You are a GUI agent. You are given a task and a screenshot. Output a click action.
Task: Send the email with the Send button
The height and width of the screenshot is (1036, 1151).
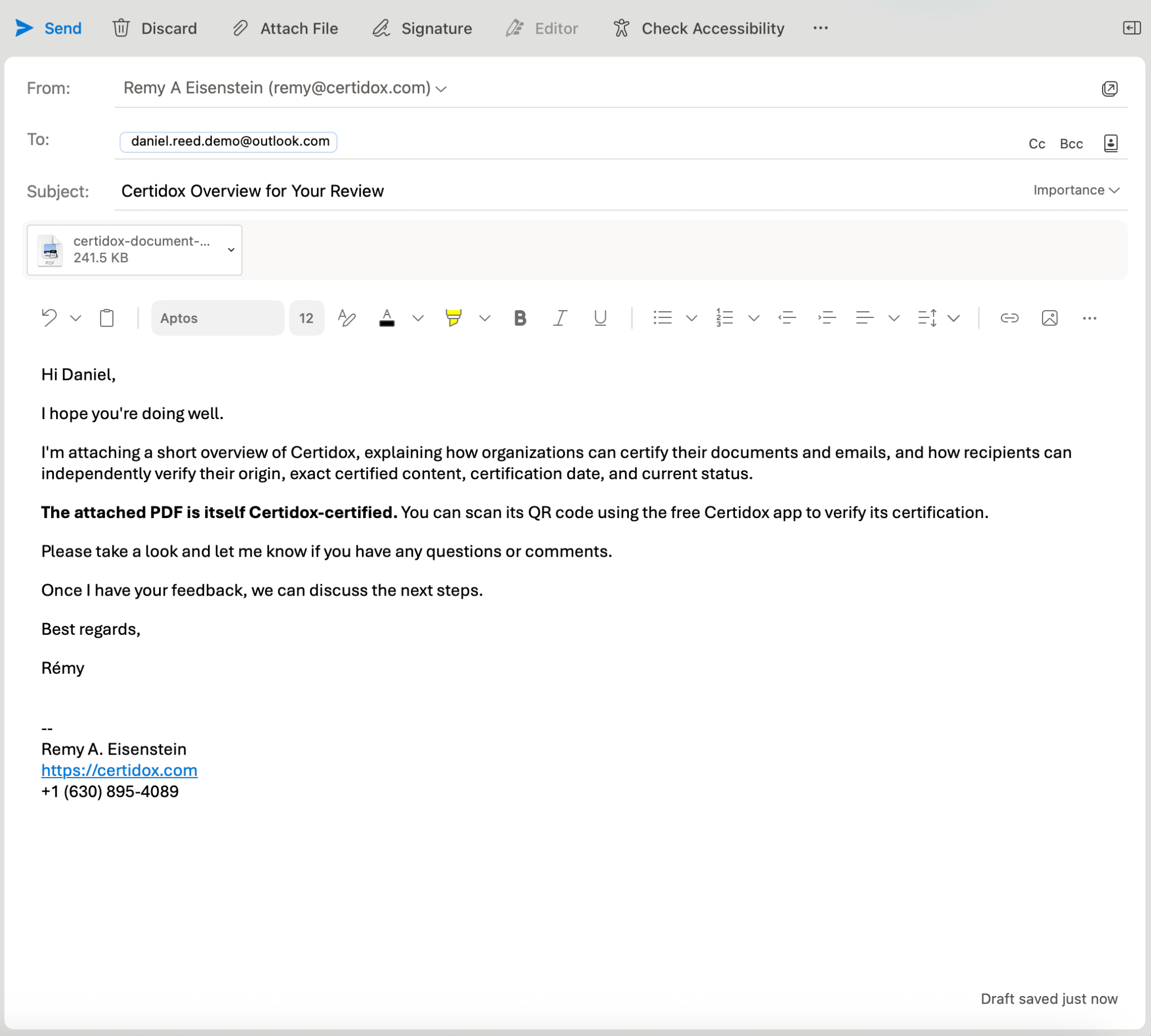[x=48, y=28]
